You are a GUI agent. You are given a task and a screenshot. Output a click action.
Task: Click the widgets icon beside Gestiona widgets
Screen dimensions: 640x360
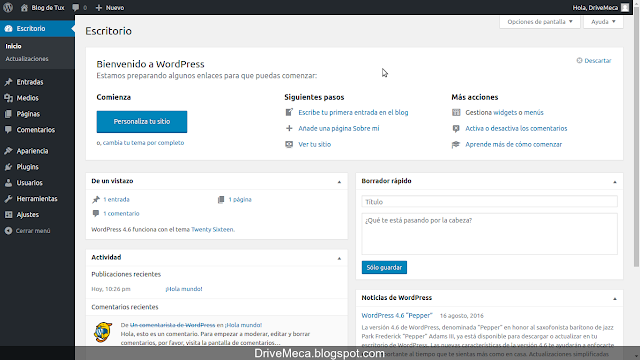[x=456, y=112]
